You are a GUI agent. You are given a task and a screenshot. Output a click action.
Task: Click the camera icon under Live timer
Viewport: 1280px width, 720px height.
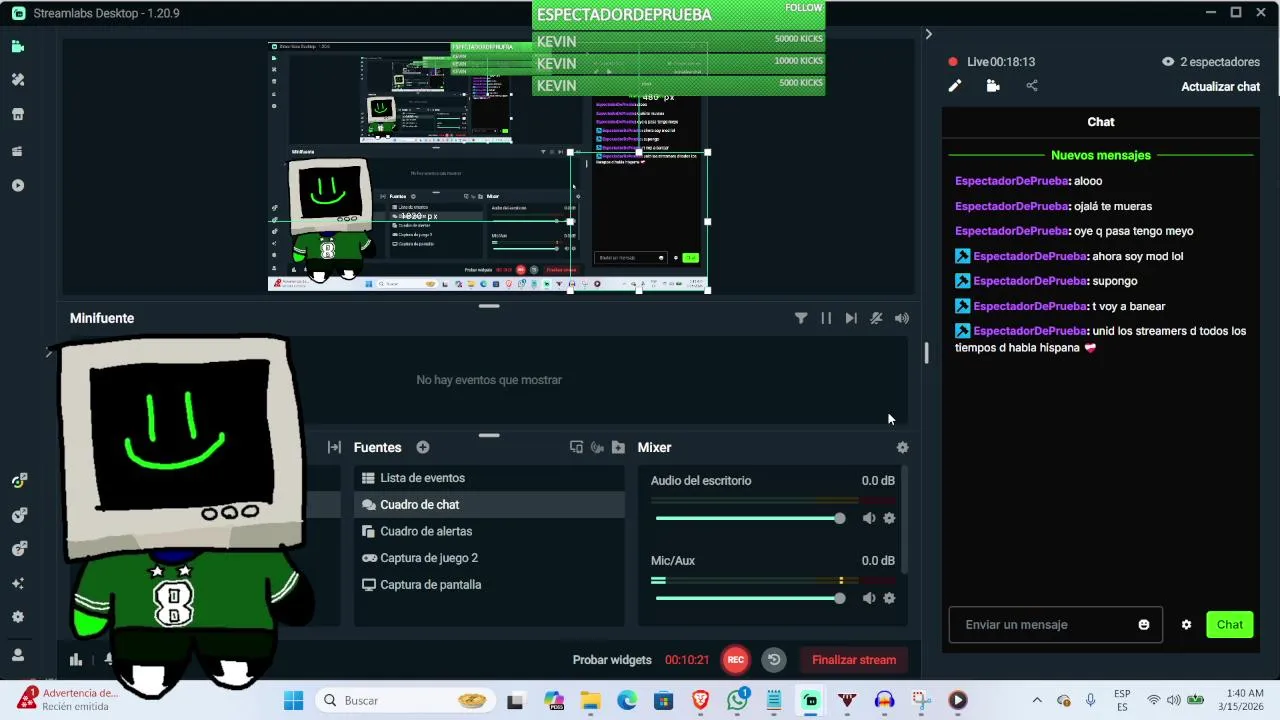(993, 86)
